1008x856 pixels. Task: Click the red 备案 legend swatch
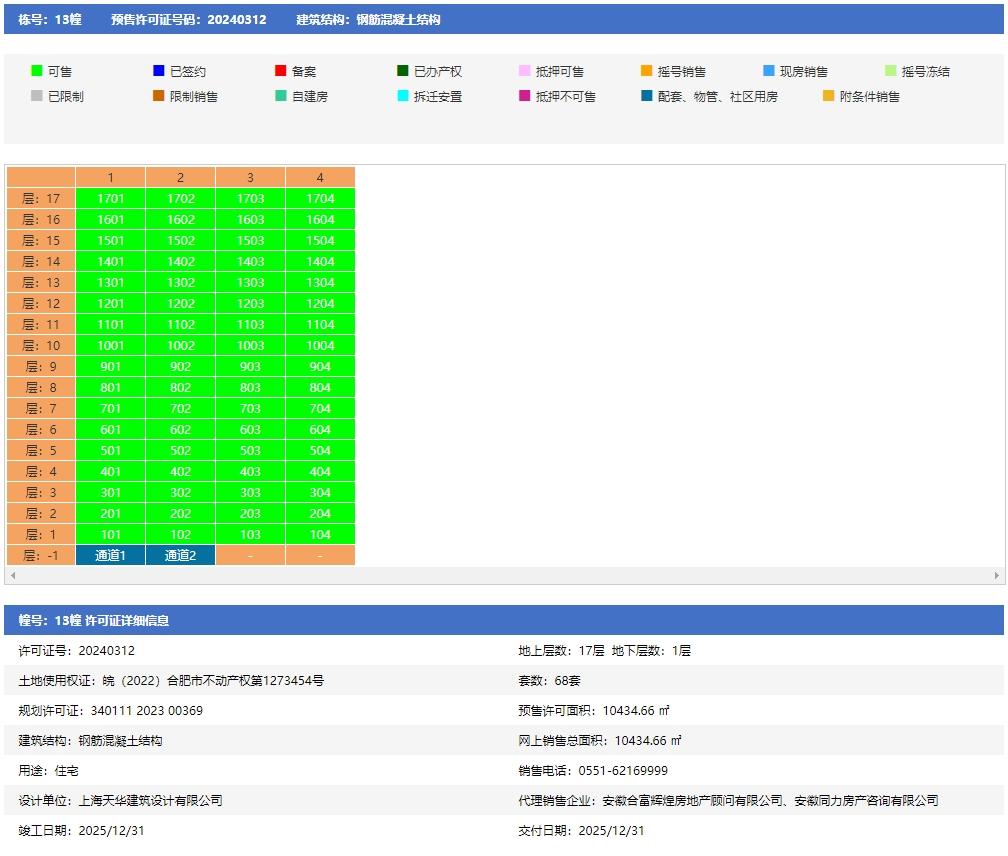[280, 71]
